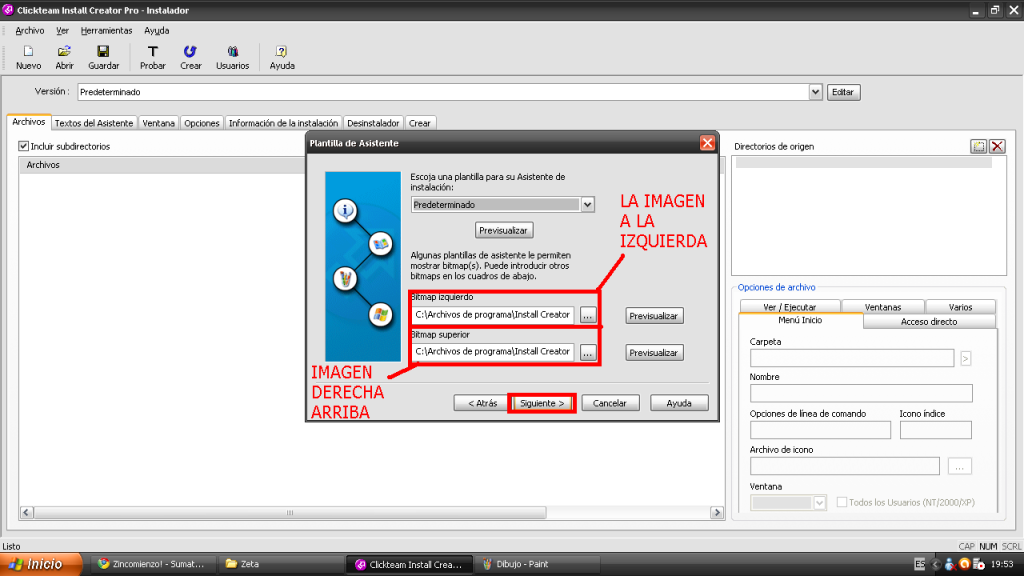1024x576 pixels.
Task: Click the Carpeta arrow button
Action: pyautogui.click(x=965, y=358)
